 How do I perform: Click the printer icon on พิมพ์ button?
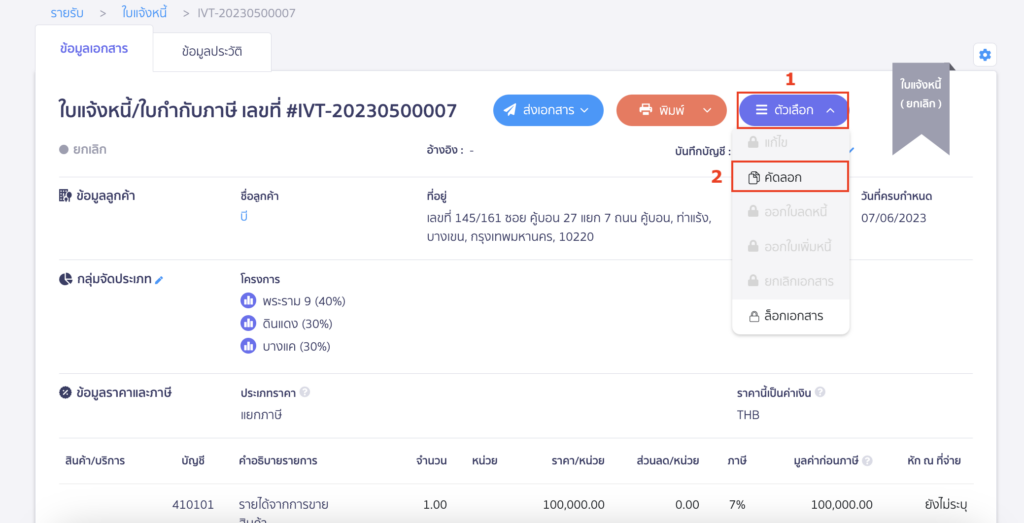646,110
